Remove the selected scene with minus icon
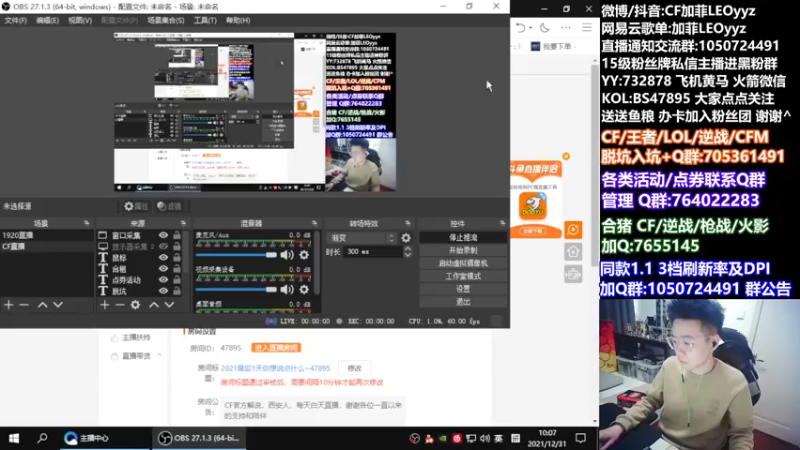The height and width of the screenshot is (450, 800). 24,305
